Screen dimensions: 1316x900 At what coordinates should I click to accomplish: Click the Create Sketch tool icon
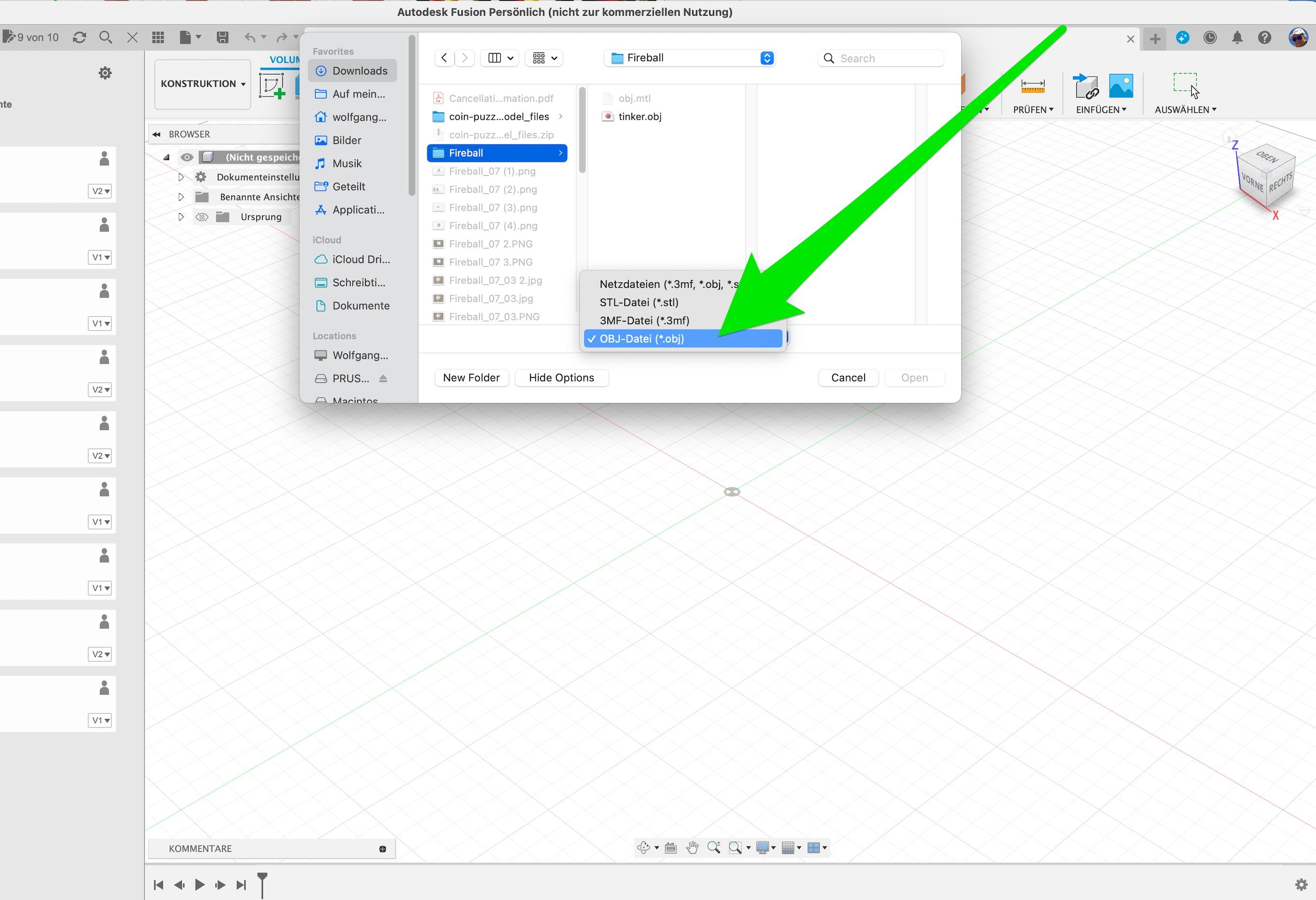pos(272,86)
